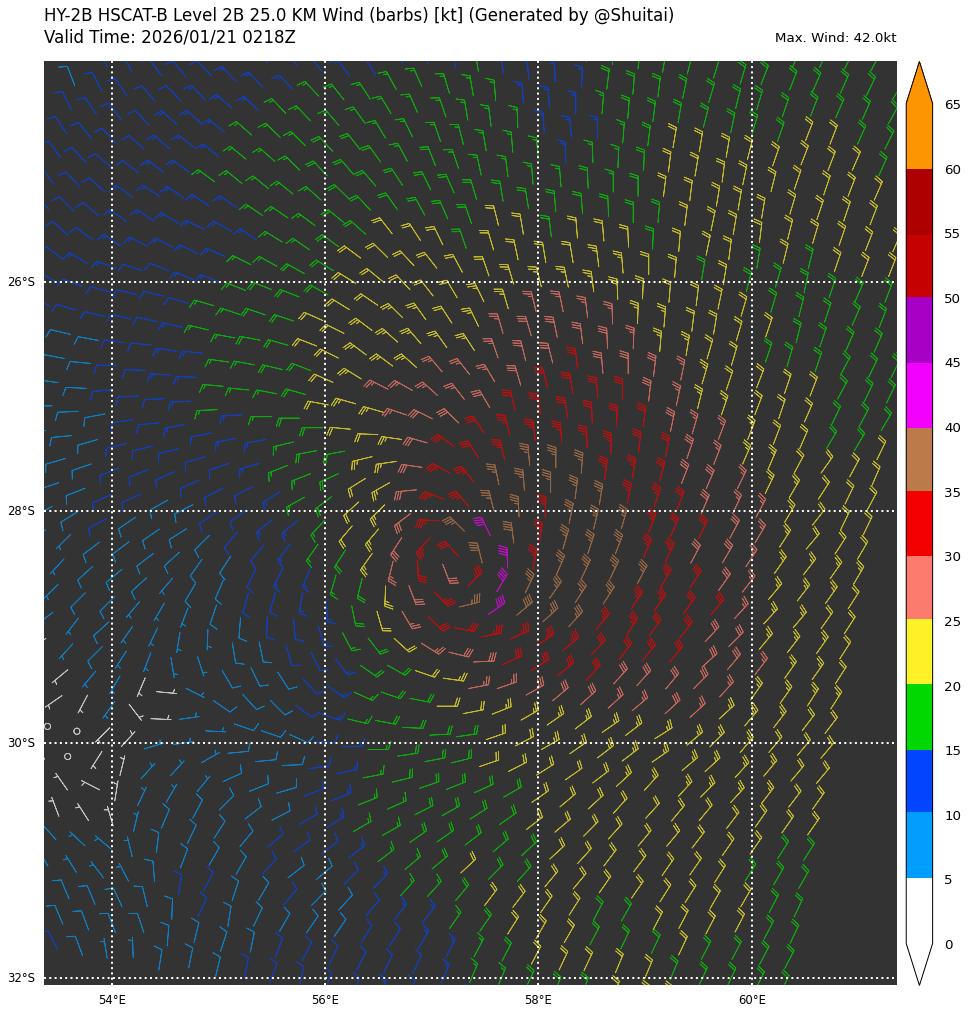Pick the yellow 20-25 kt colorbar segment

pos(919,651)
